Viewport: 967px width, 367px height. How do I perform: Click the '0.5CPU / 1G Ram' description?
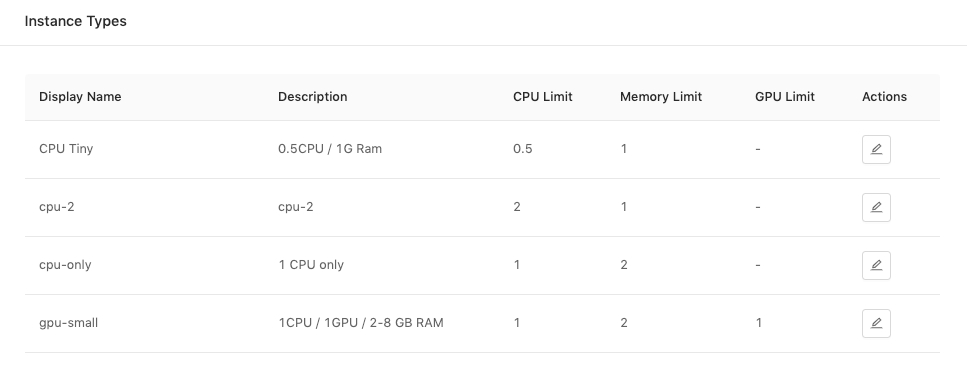click(330, 149)
